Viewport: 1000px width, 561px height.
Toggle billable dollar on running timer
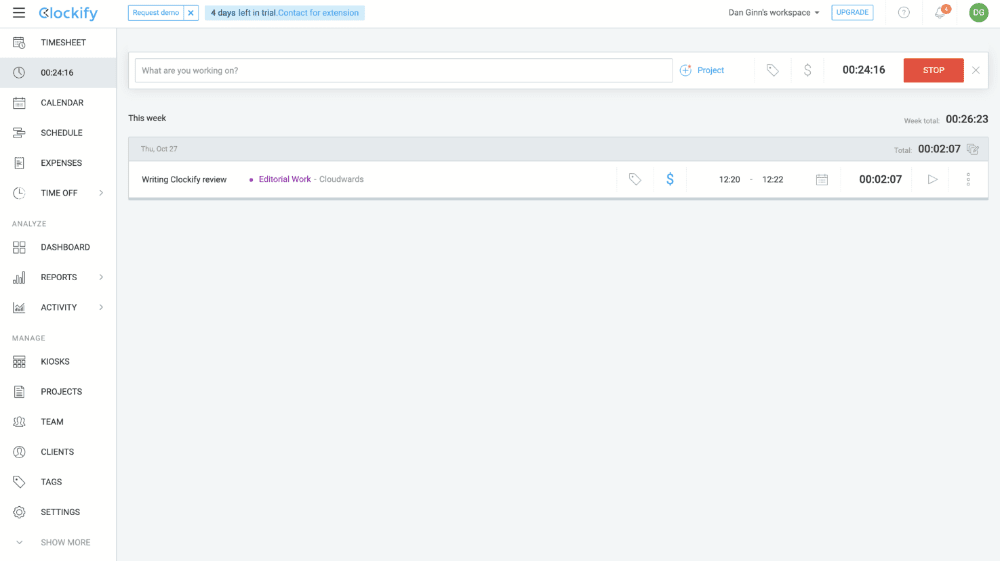tap(807, 70)
